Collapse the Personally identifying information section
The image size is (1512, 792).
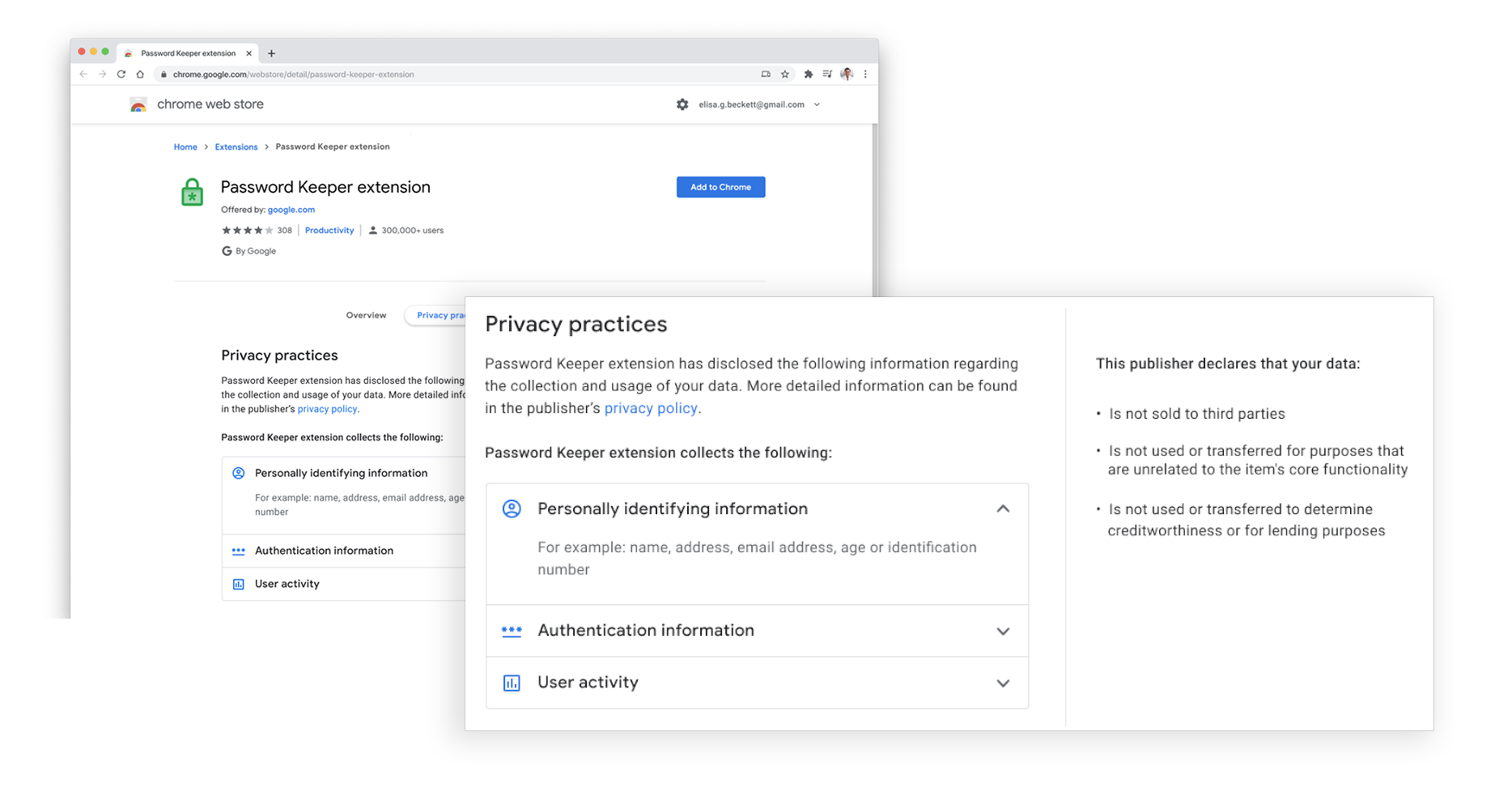(1003, 509)
